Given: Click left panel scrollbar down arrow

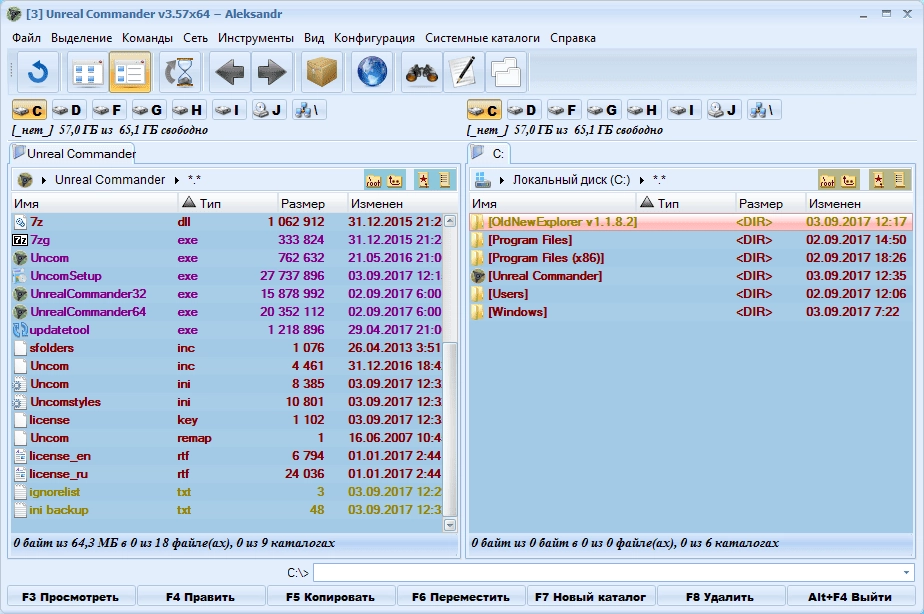Looking at the screenshot, I should (450, 525).
